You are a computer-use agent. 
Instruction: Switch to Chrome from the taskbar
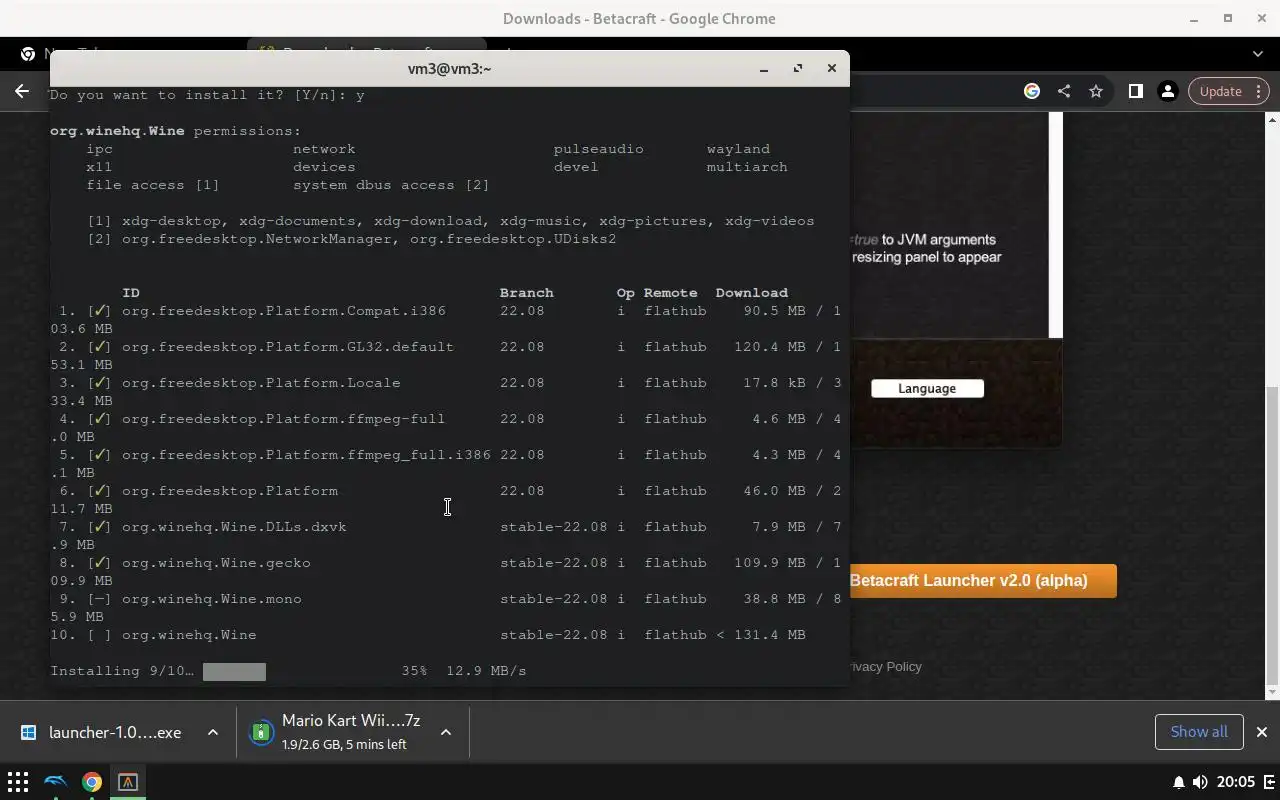[92, 782]
